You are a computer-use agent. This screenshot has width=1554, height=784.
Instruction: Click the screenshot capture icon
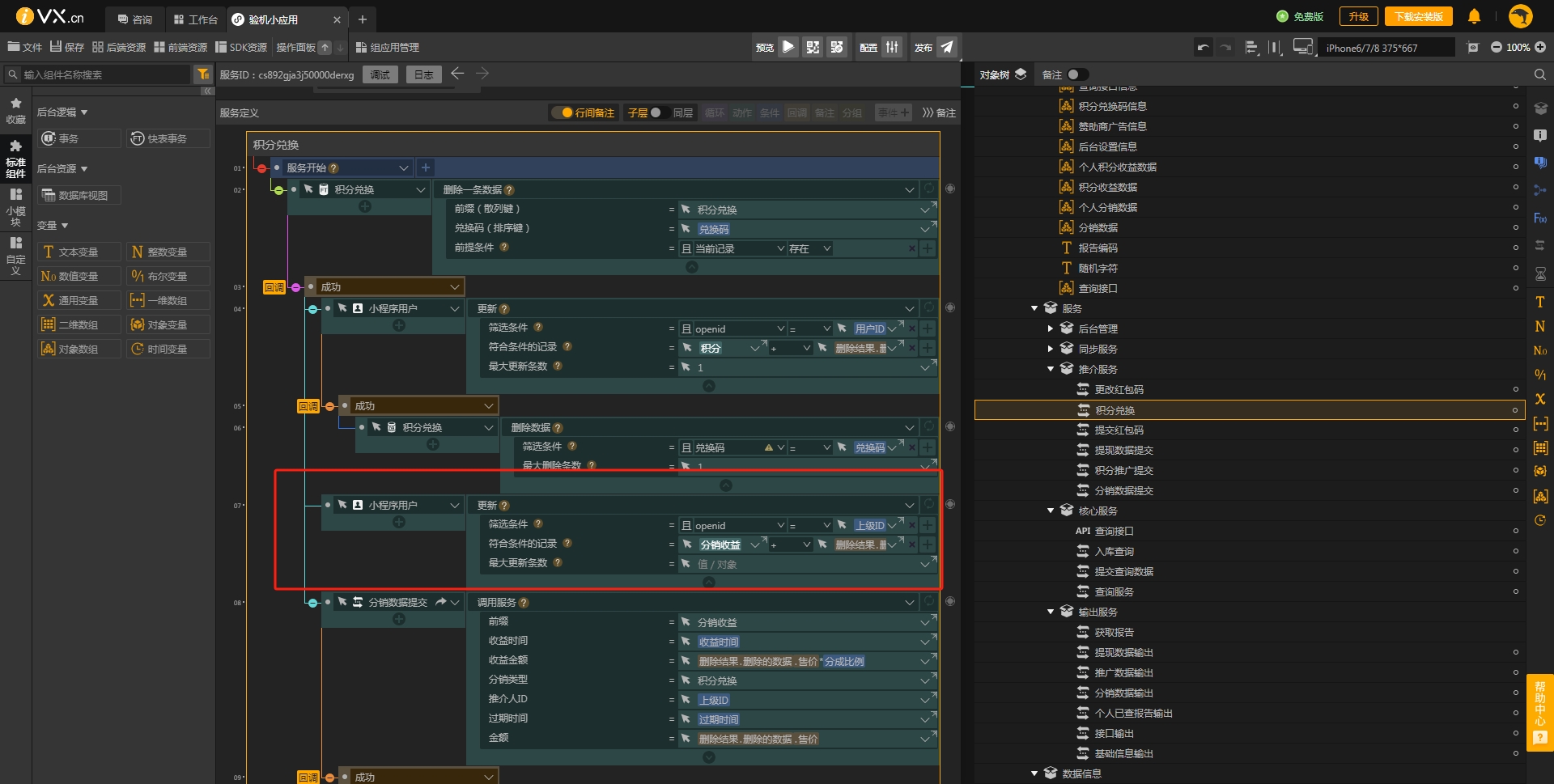[1473, 48]
